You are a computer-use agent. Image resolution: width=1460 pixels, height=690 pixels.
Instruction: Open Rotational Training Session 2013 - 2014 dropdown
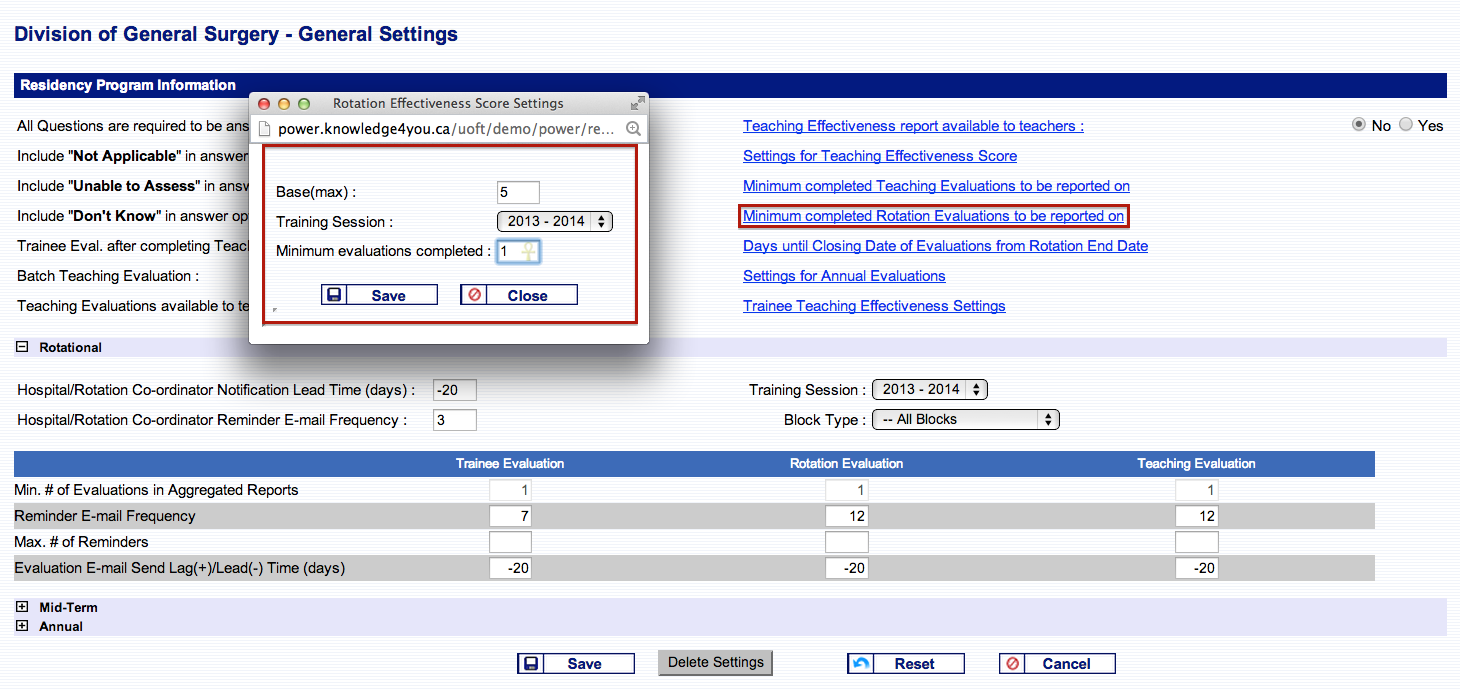click(930, 390)
